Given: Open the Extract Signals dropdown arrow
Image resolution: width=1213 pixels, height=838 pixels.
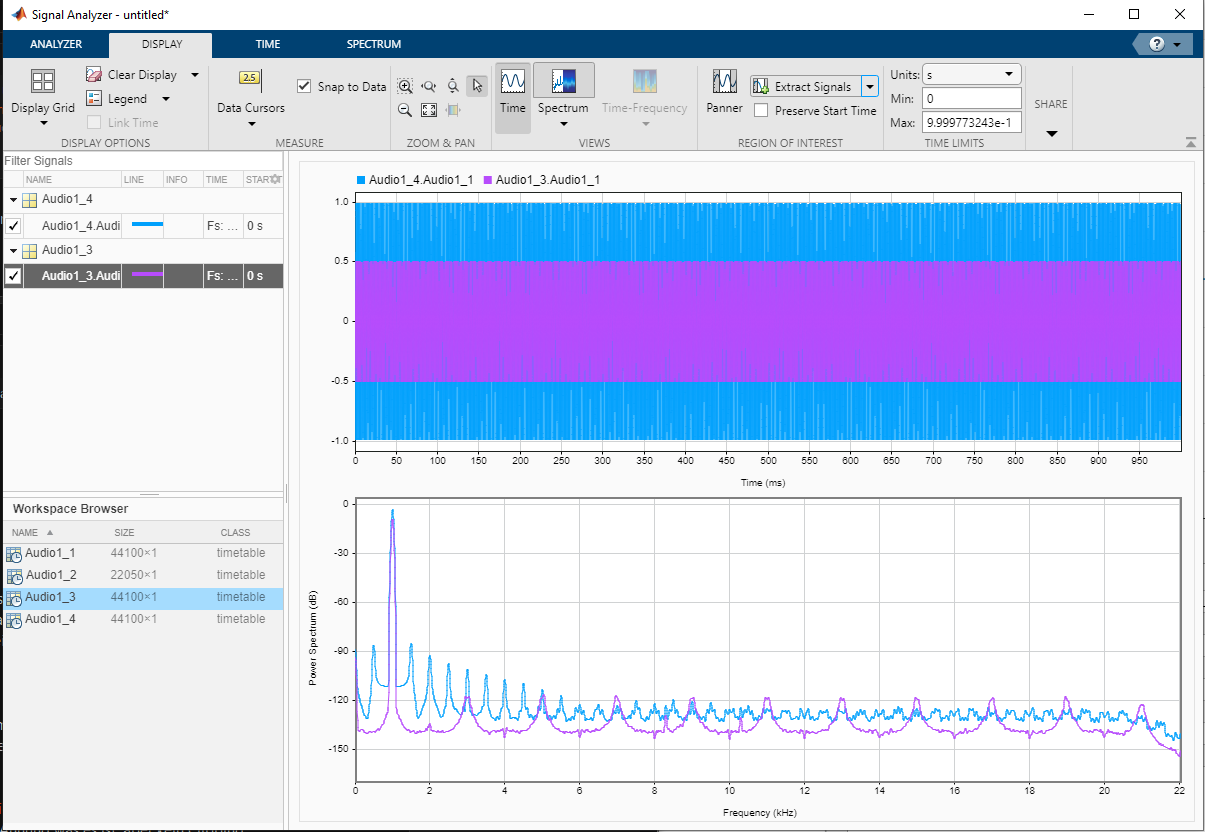Looking at the screenshot, I should coord(870,87).
